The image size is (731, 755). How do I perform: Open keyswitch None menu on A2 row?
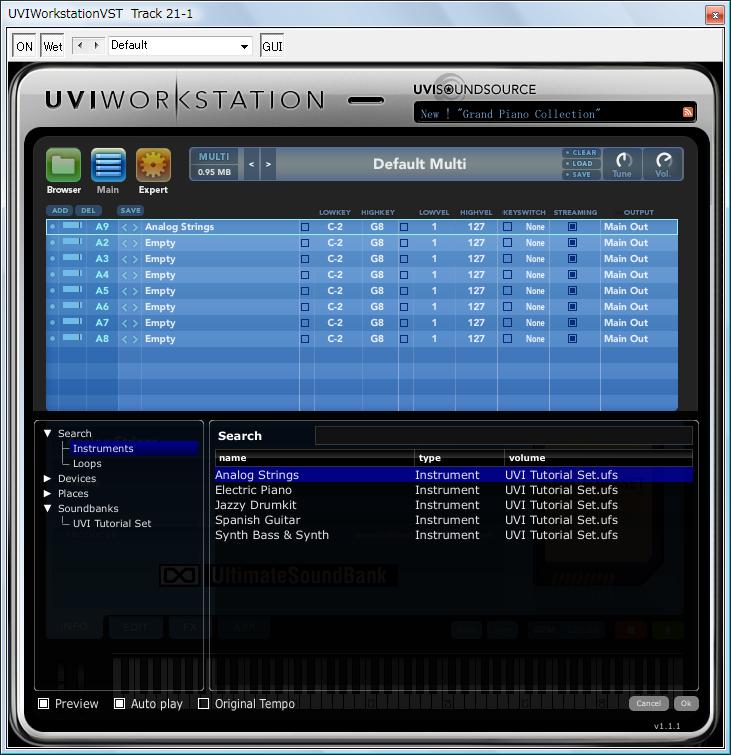point(535,243)
